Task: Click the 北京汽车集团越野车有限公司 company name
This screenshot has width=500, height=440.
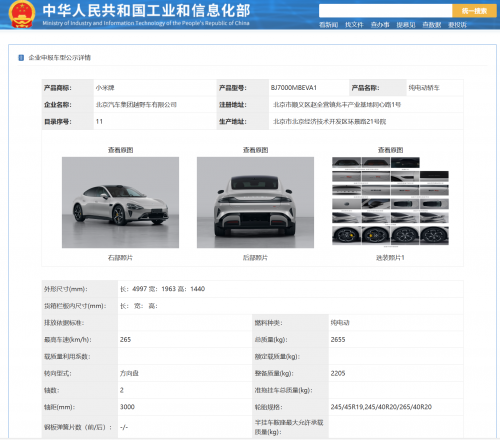Action: click(136, 105)
